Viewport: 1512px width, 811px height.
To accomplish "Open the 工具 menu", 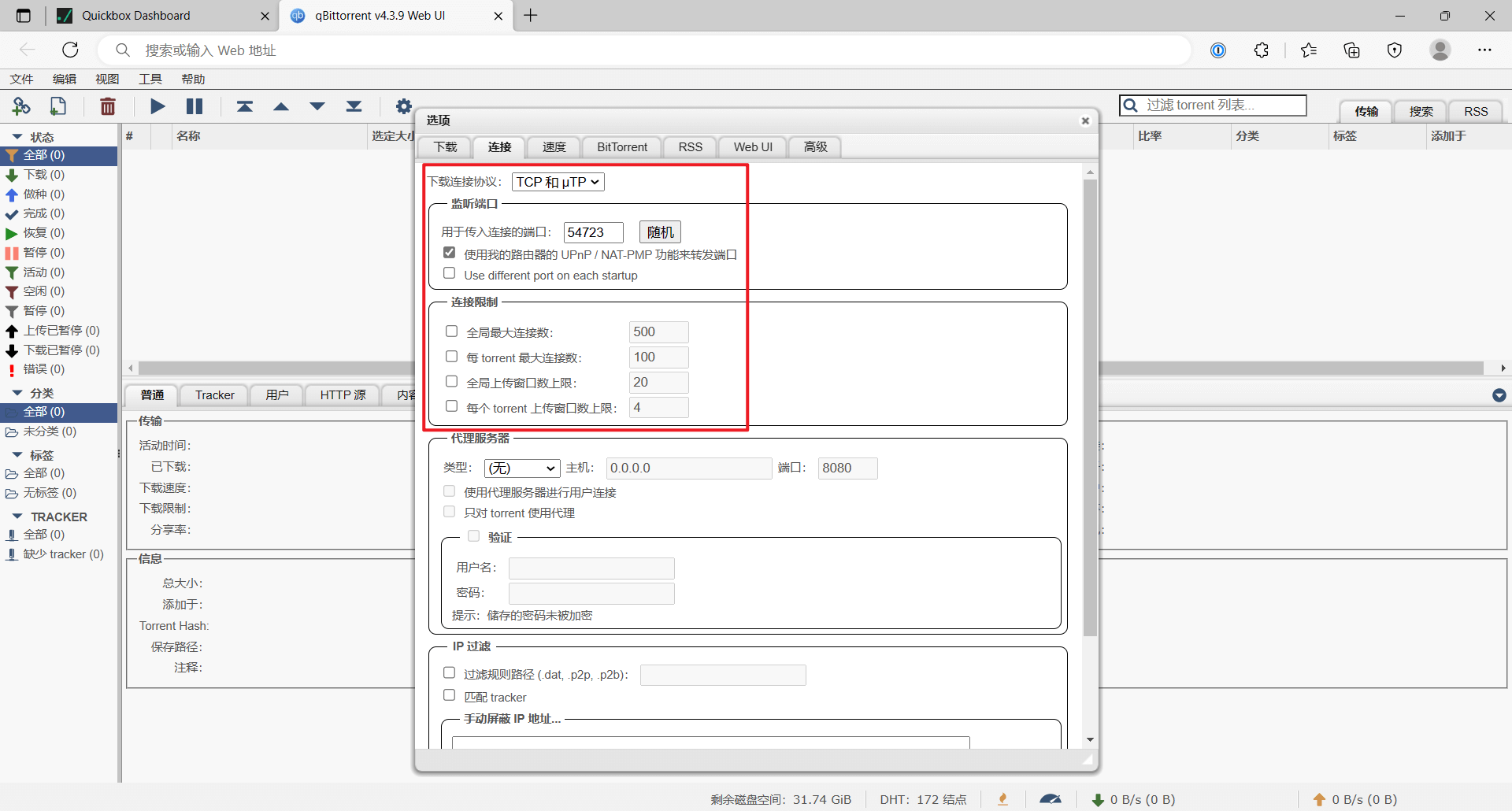I will [150, 79].
